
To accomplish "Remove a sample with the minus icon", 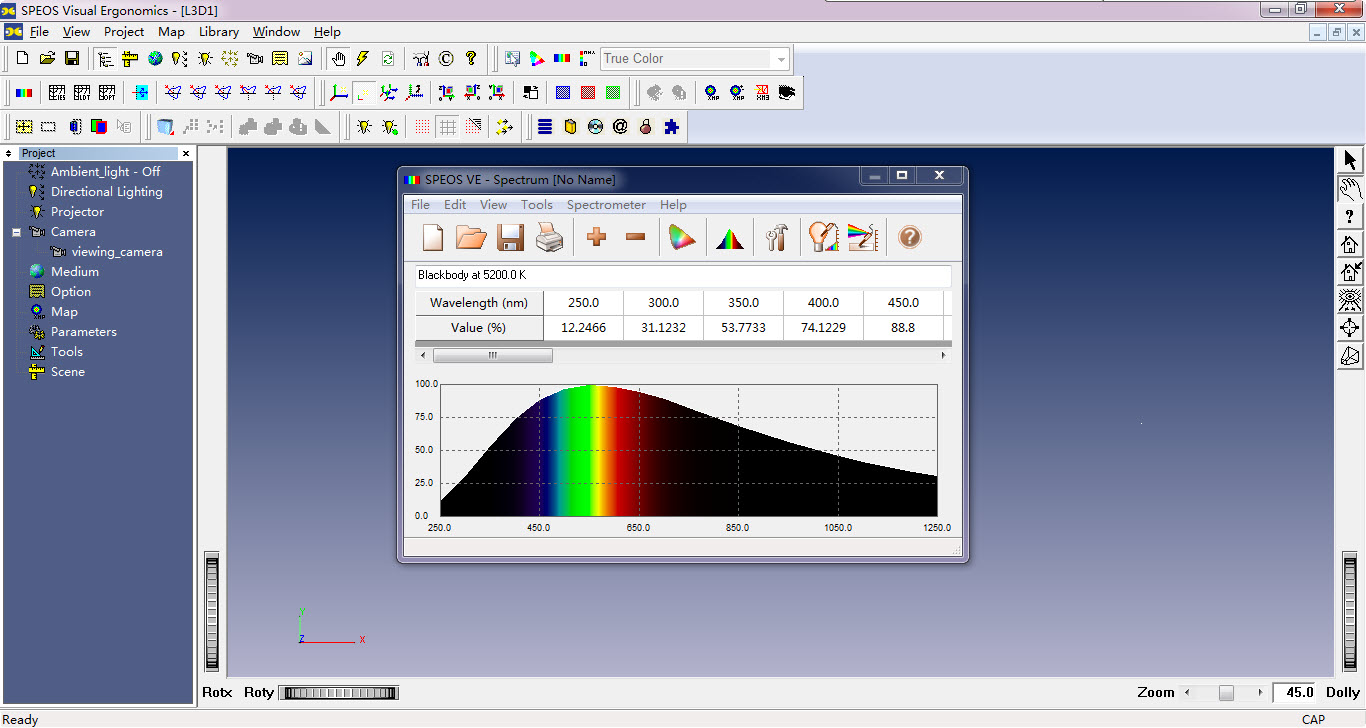I will pyautogui.click(x=635, y=237).
